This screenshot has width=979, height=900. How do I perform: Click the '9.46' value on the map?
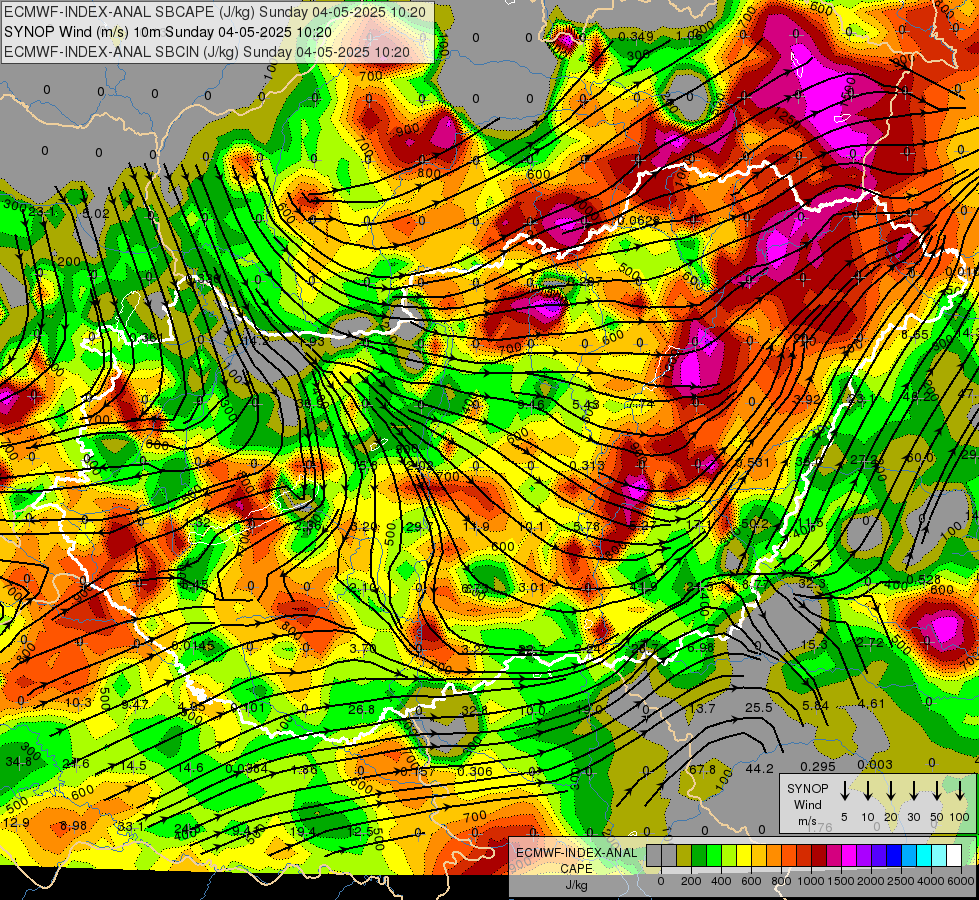[x=531, y=405]
